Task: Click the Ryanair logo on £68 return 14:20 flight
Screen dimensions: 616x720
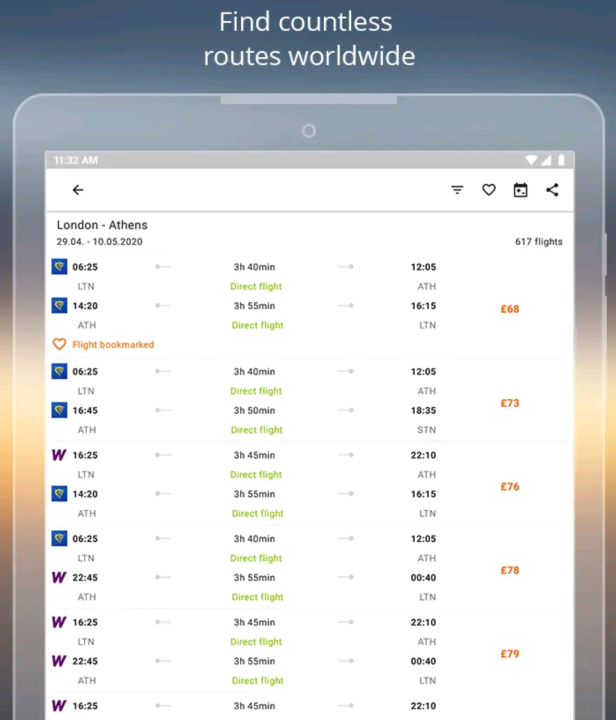Action: (59, 305)
